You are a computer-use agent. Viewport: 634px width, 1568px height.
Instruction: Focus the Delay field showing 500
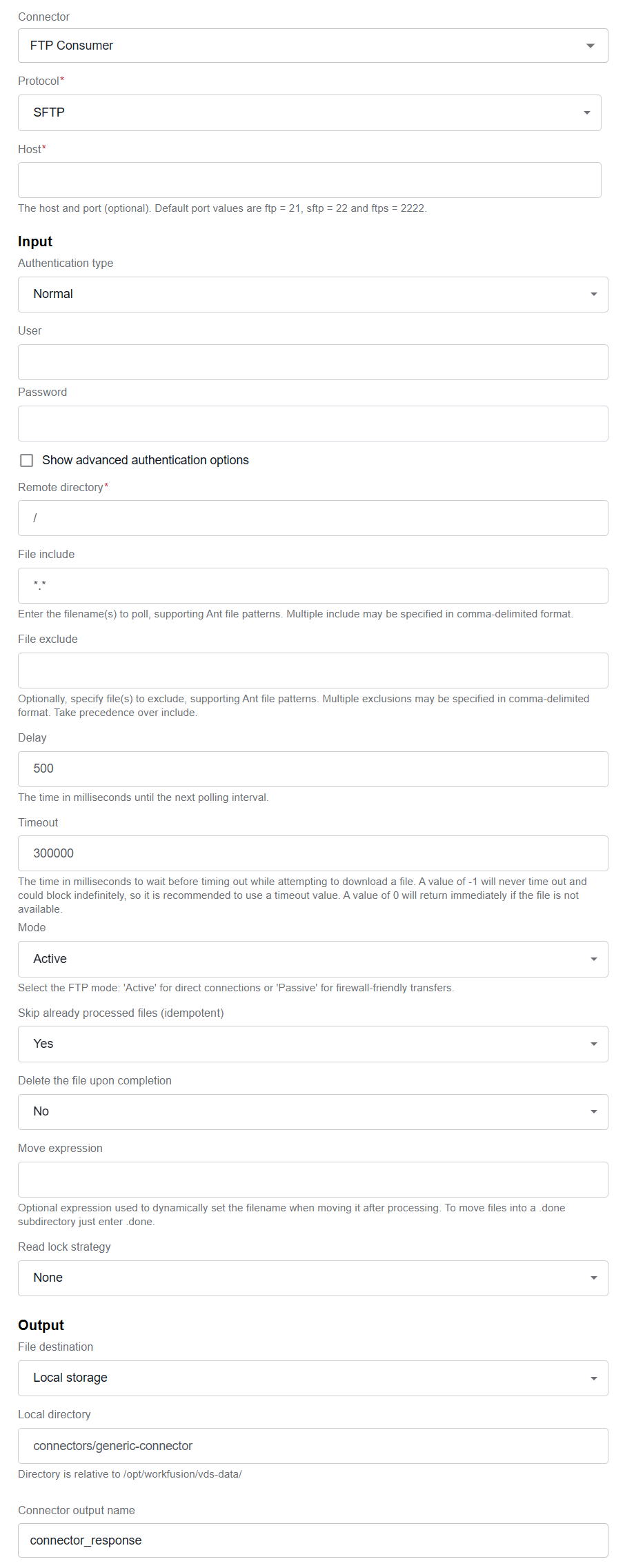313,769
